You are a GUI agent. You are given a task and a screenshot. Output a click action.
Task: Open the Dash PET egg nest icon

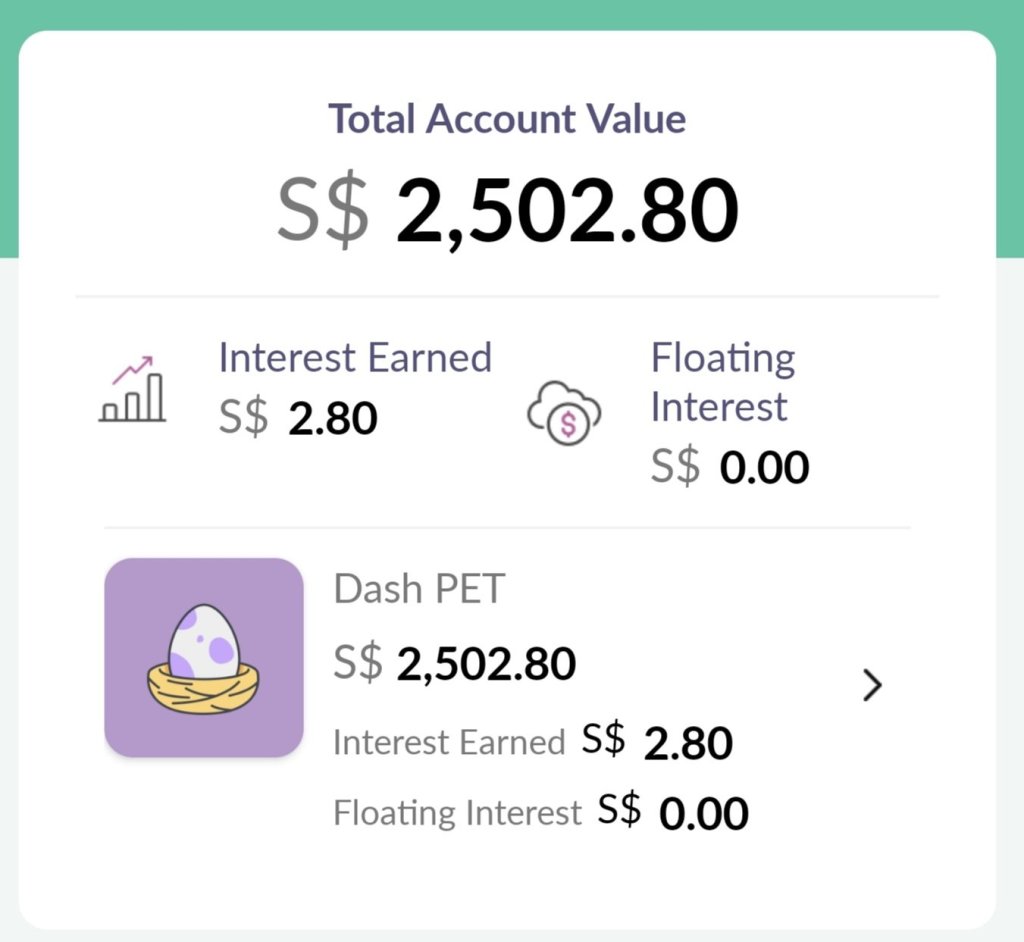pos(204,657)
